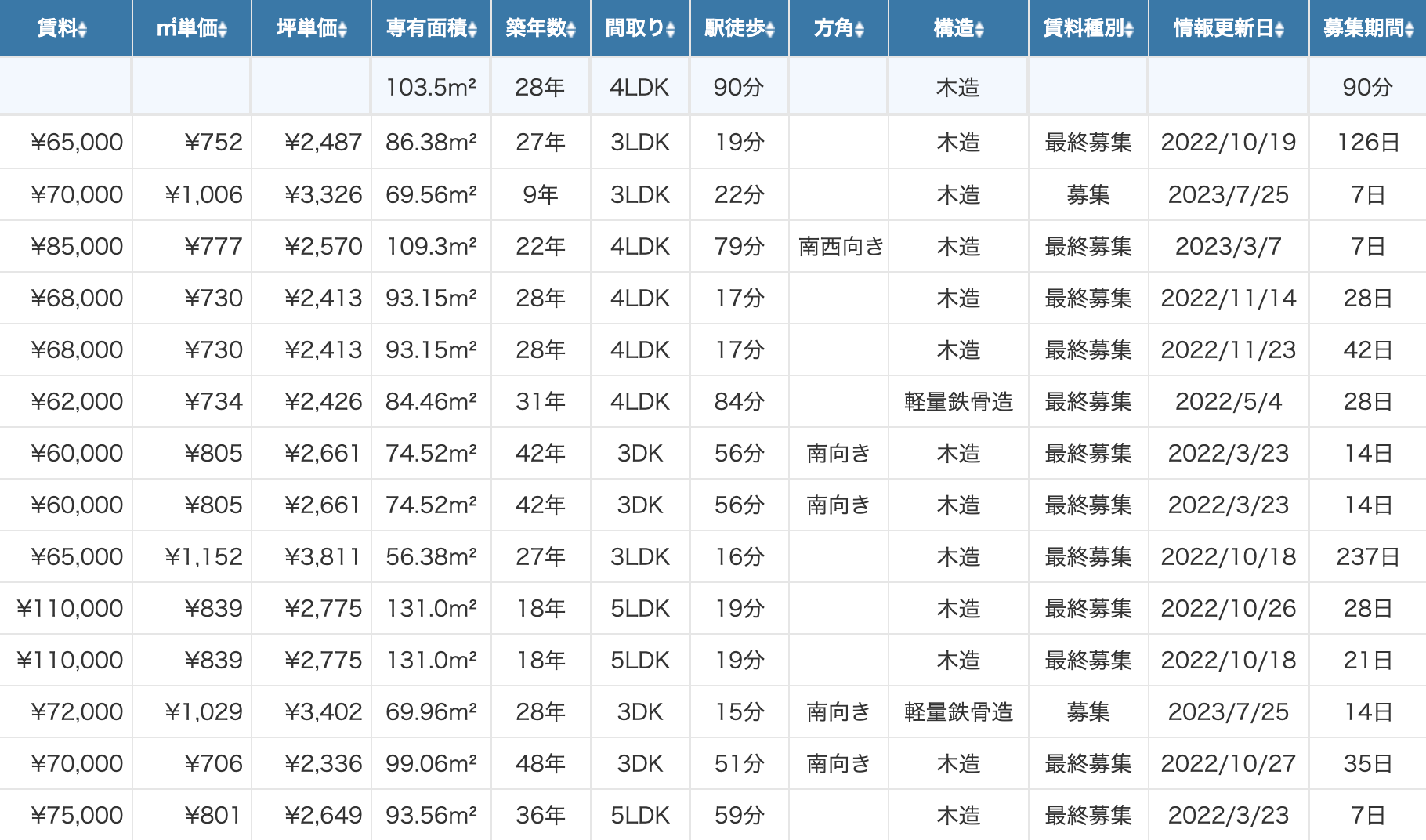Select the ¥62,000 rent cell

point(66,401)
